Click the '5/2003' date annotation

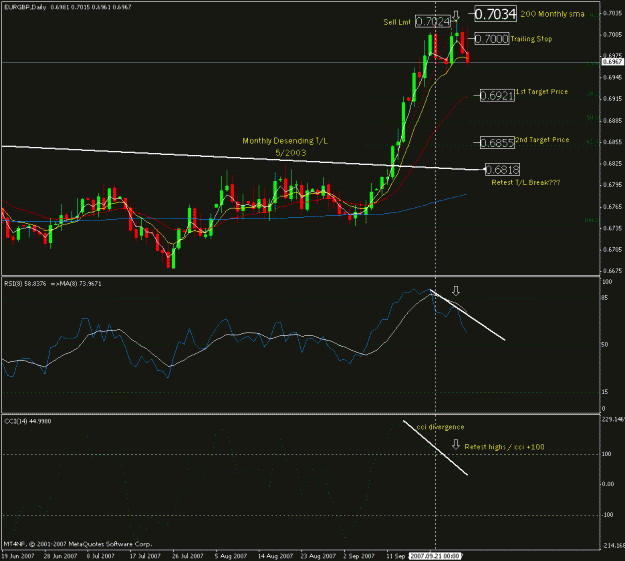point(291,153)
